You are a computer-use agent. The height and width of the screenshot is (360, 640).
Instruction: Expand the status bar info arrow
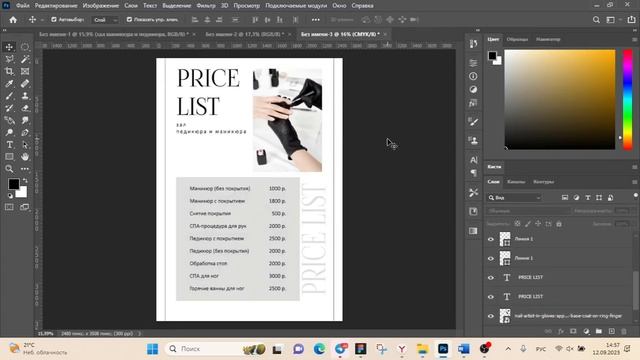[139, 333]
